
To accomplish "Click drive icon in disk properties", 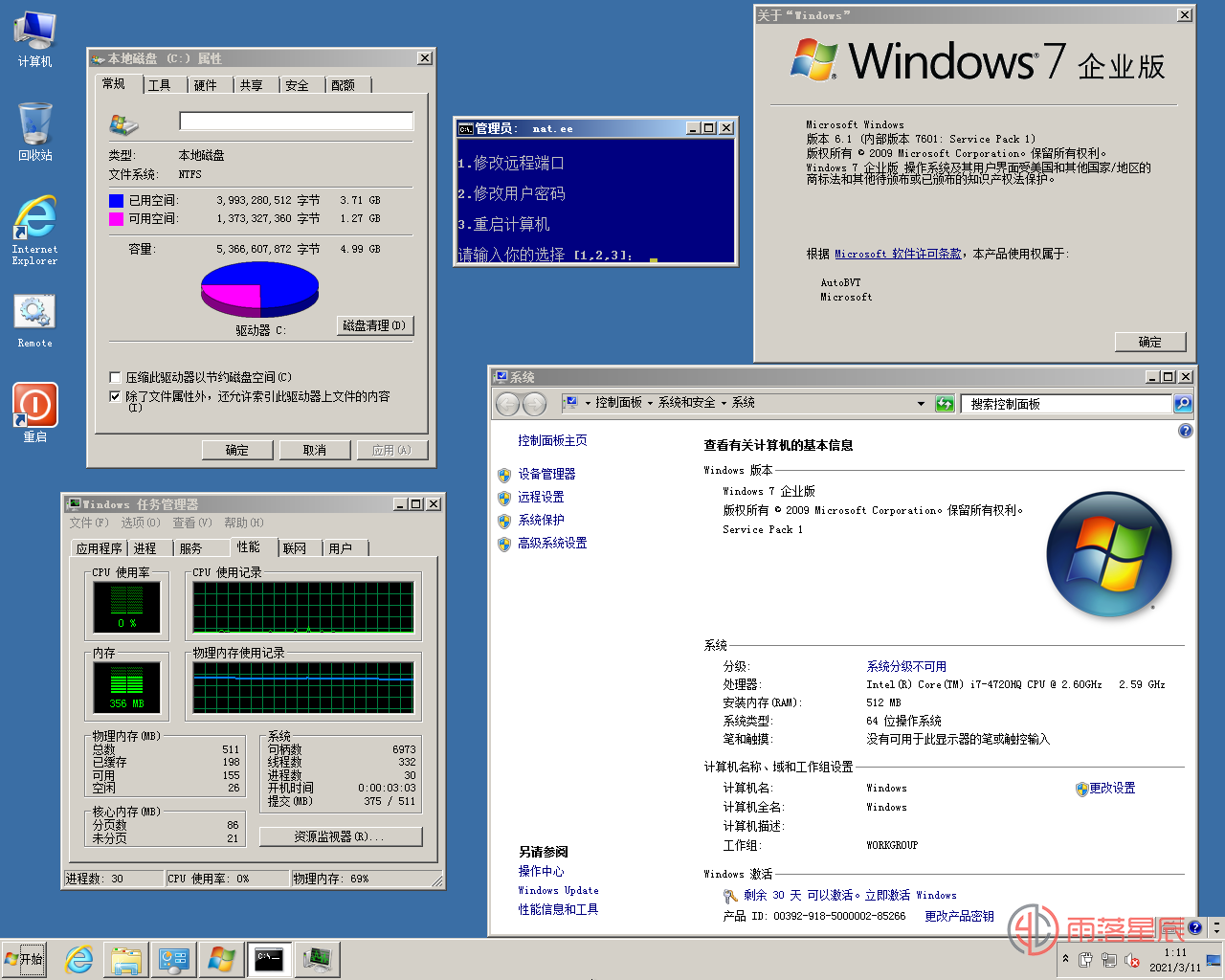I will tap(123, 124).
